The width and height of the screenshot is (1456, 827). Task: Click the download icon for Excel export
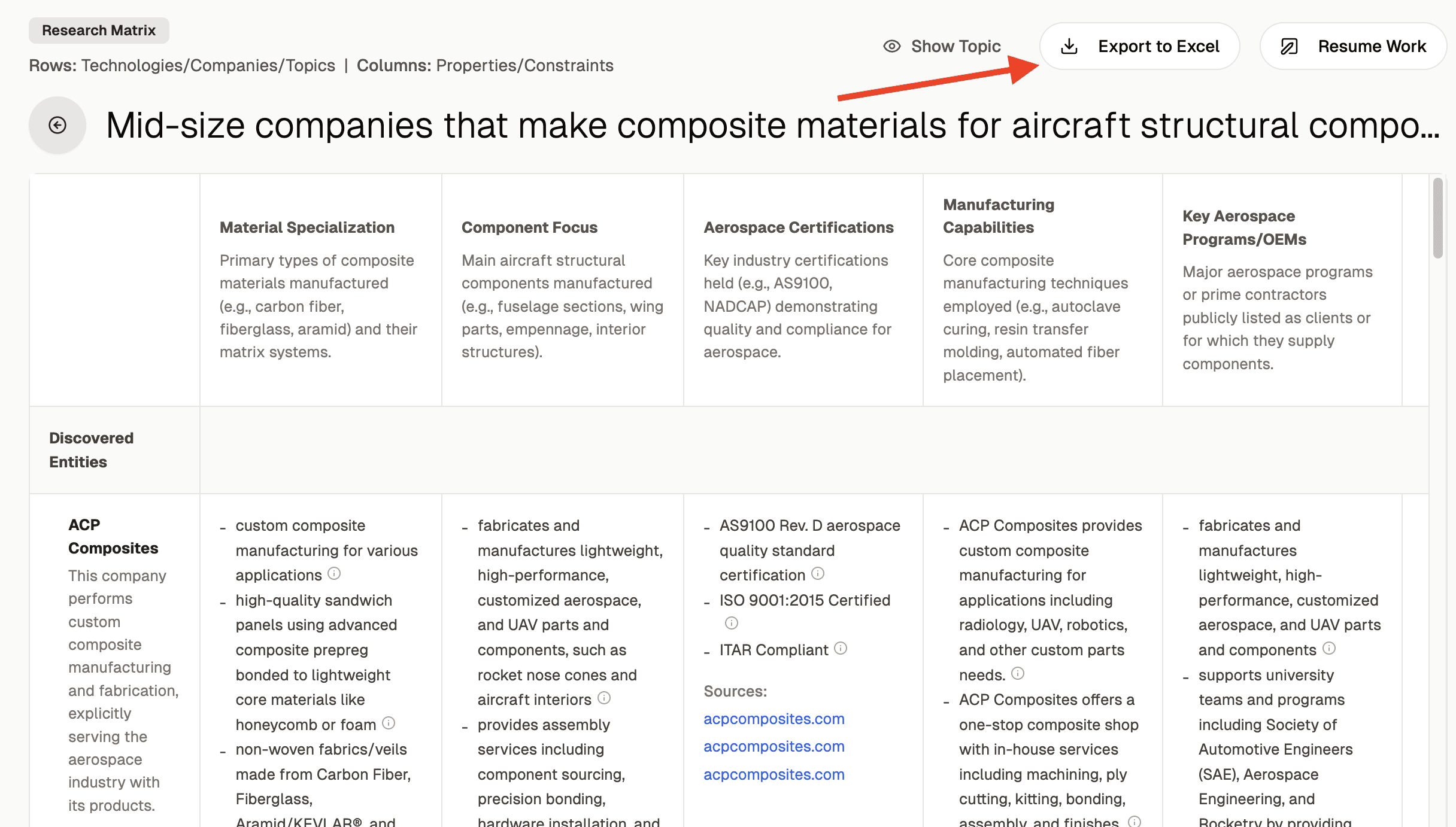tap(1069, 47)
